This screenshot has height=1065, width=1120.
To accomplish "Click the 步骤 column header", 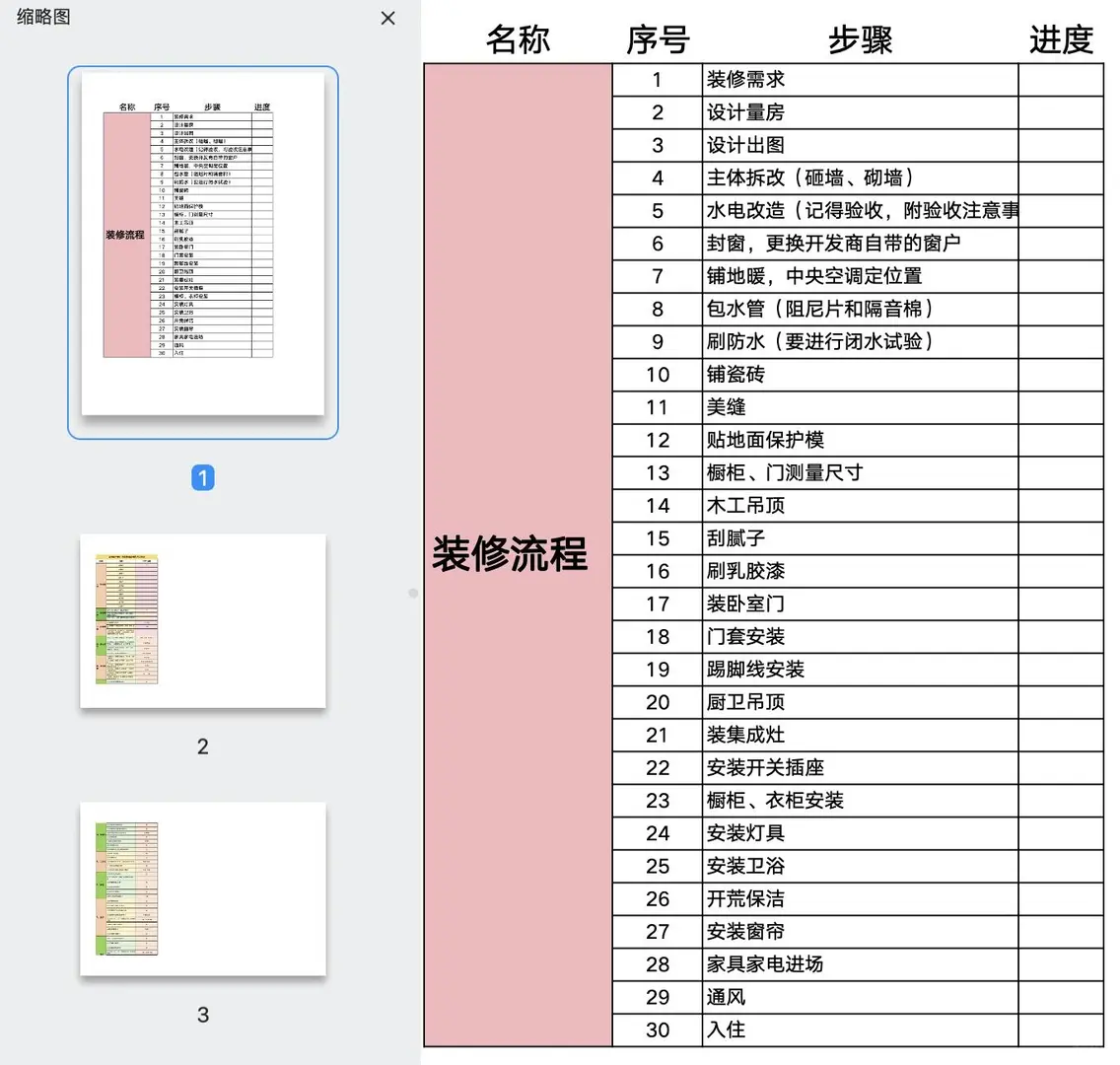I will point(859,39).
